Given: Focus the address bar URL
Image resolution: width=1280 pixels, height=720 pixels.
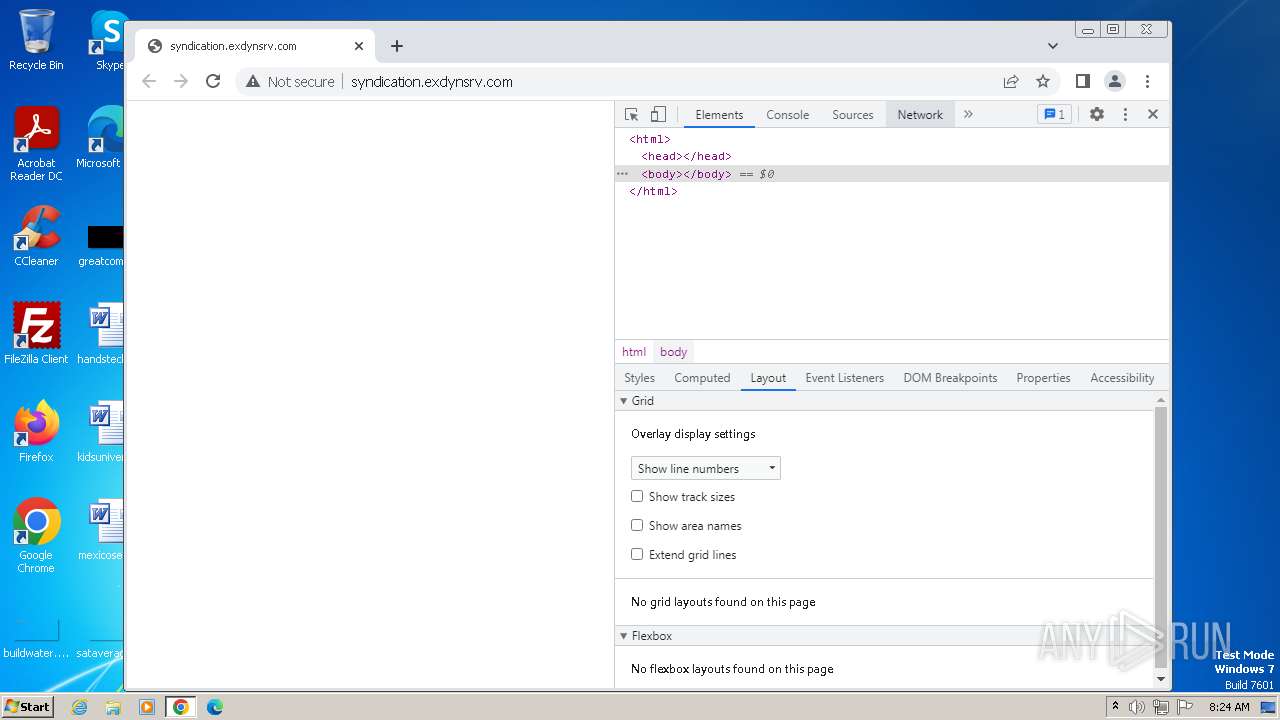Looking at the screenshot, I should coord(432,82).
